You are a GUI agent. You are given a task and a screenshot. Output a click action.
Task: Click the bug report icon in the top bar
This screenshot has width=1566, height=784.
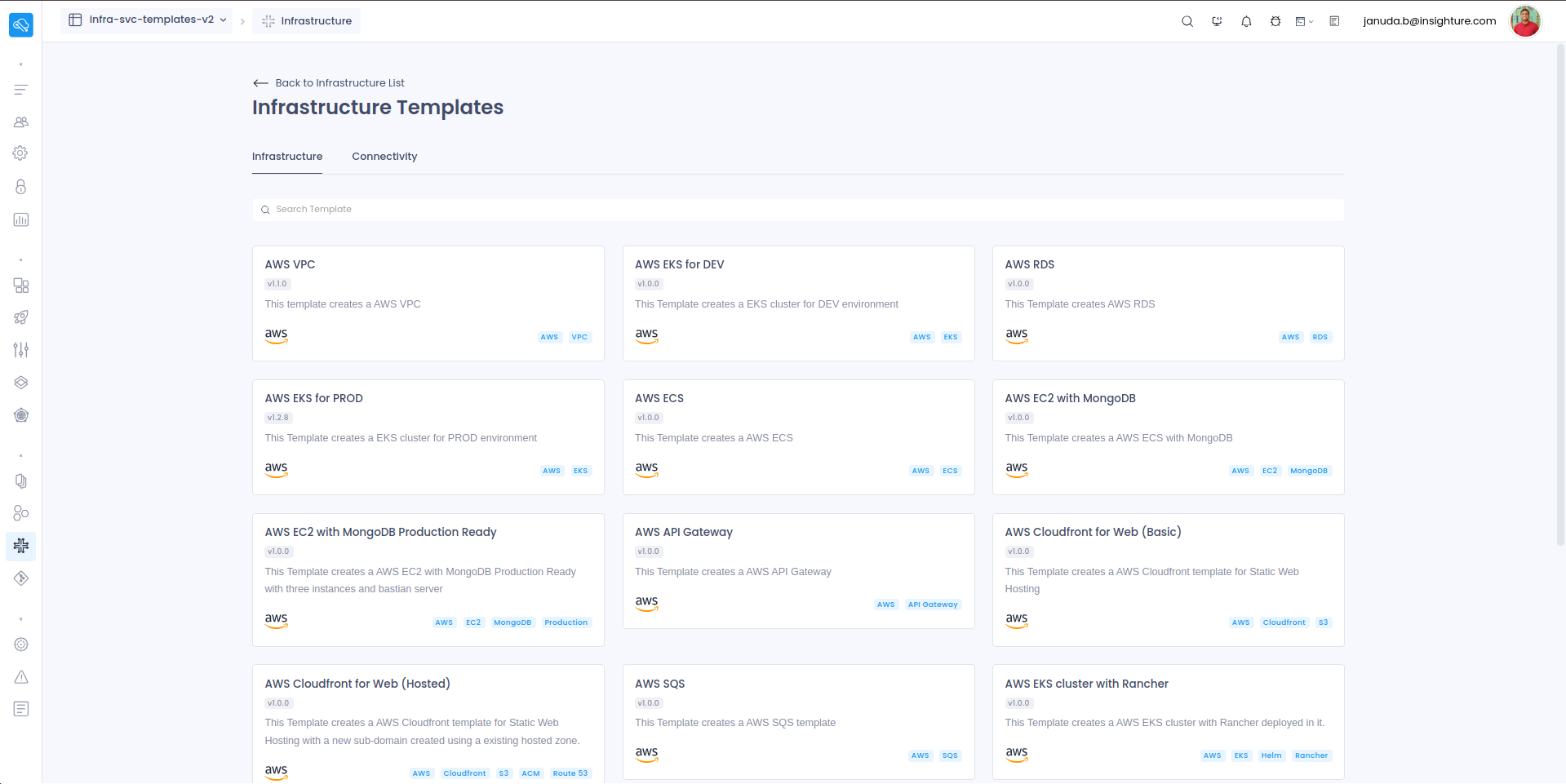[1275, 21]
